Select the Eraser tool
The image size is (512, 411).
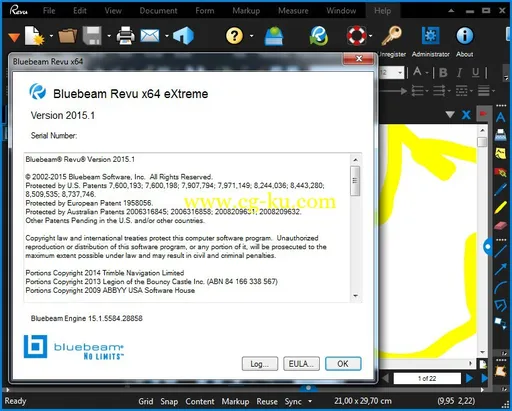point(501,226)
